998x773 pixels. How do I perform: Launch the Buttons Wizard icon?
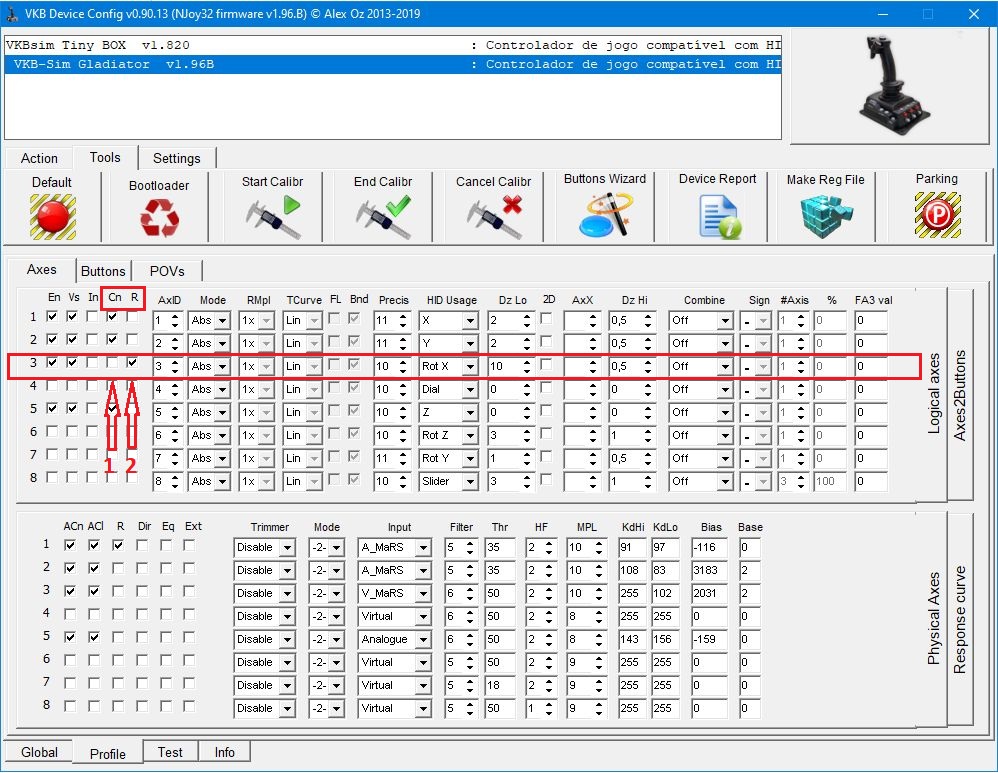606,215
